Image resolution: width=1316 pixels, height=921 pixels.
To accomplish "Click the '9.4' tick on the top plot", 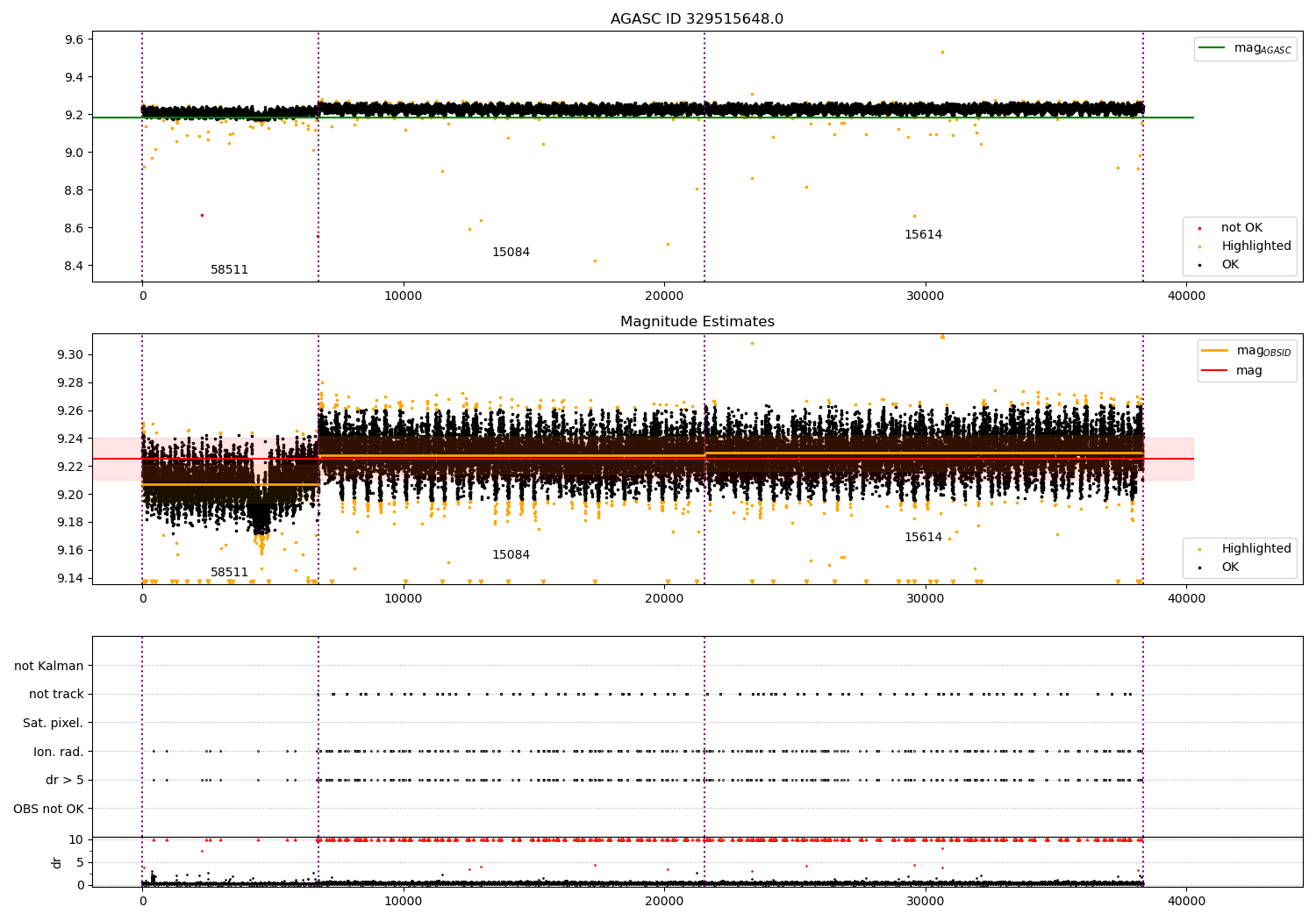I will [x=74, y=77].
